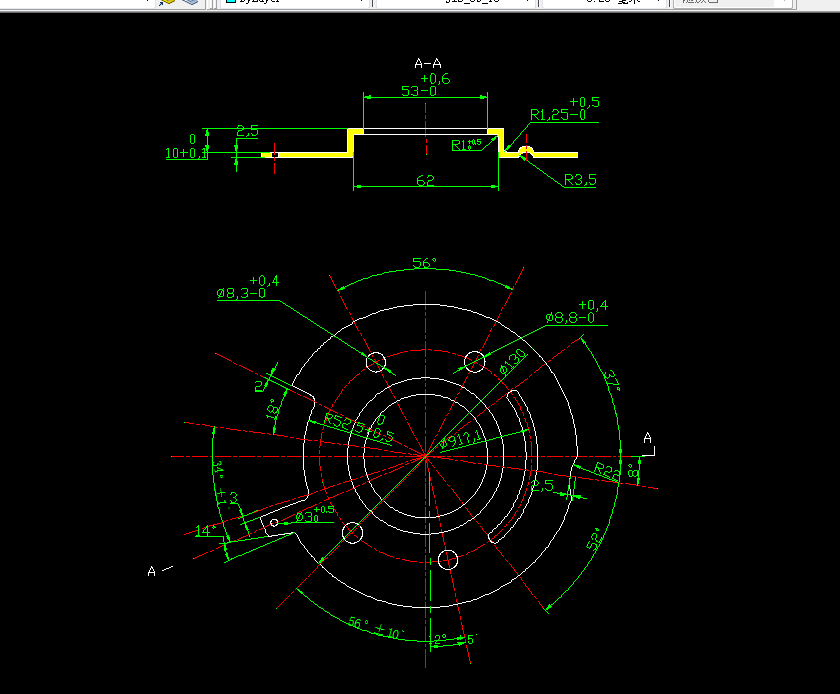Select the "ø8,3-0" hole diameter label

[241, 293]
